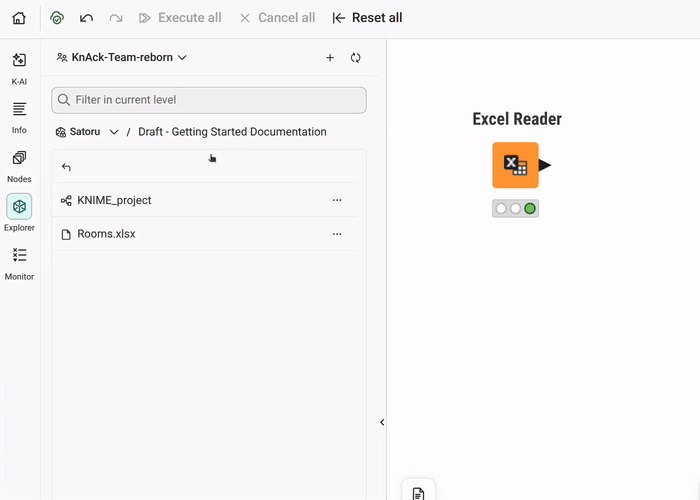Undo the last action
This screenshot has height=500, width=700.
tap(86, 18)
